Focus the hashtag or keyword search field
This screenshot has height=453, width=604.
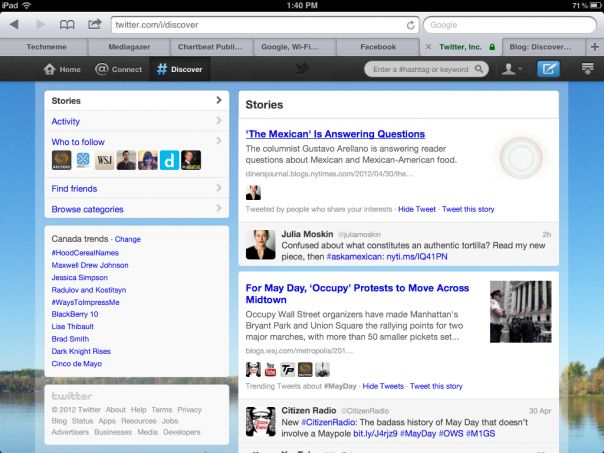[x=426, y=69]
